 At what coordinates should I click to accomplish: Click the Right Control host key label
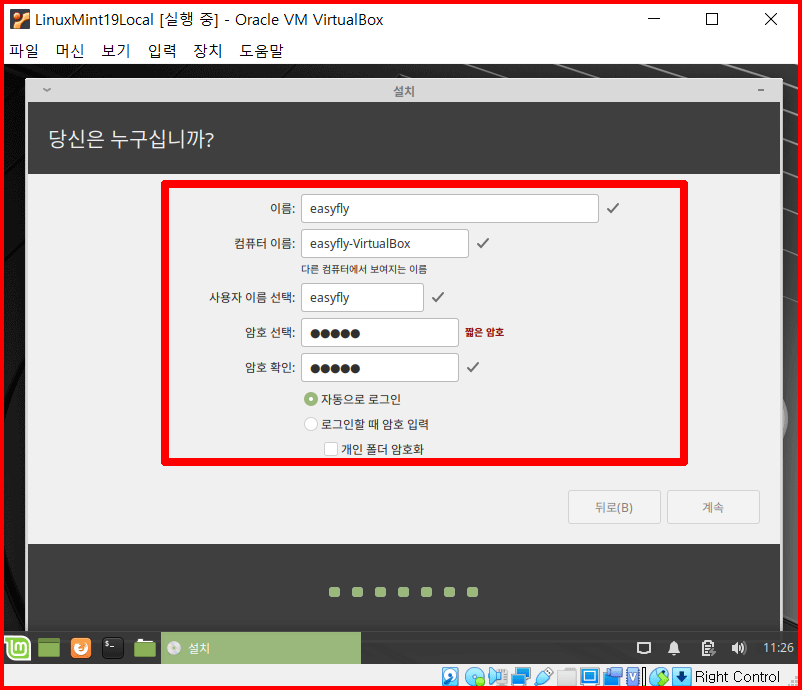(x=737, y=677)
